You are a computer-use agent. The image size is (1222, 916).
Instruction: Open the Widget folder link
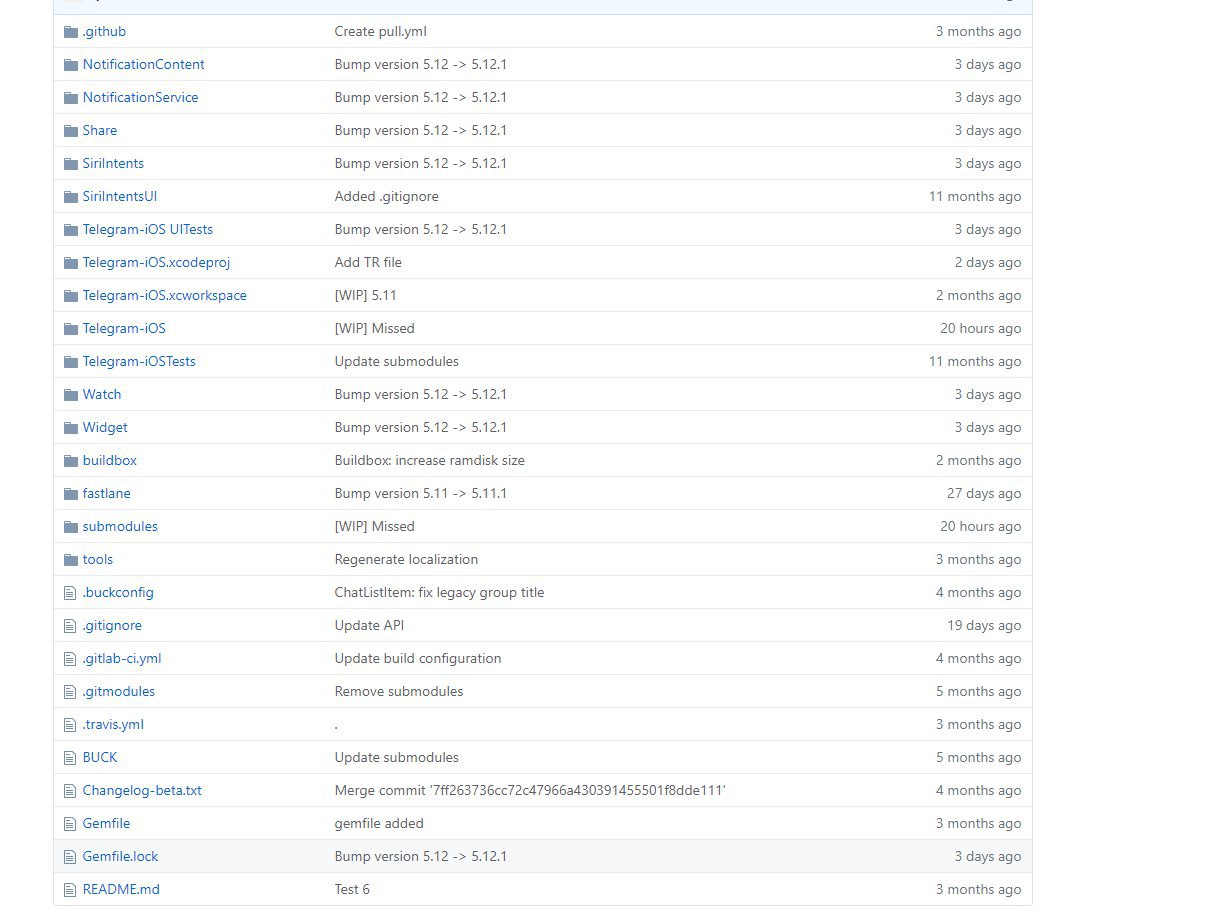click(105, 428)
